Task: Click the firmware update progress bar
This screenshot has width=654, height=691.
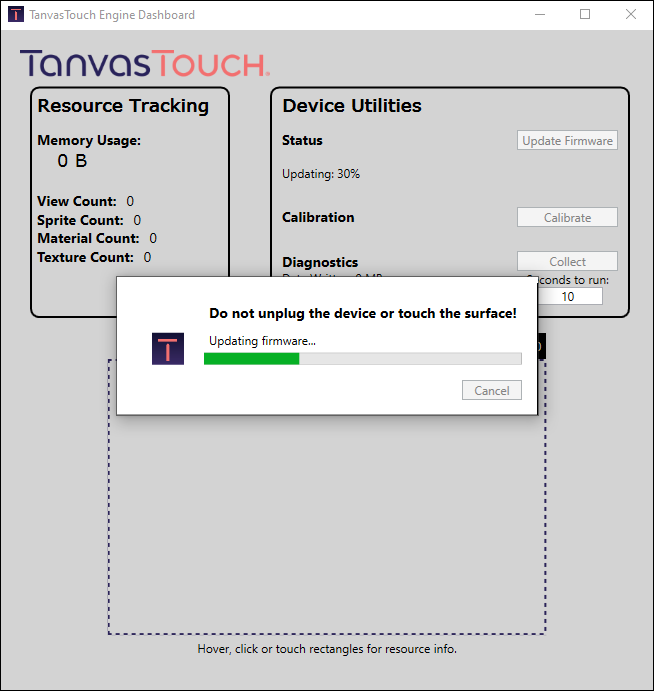Action: point(363,358)
